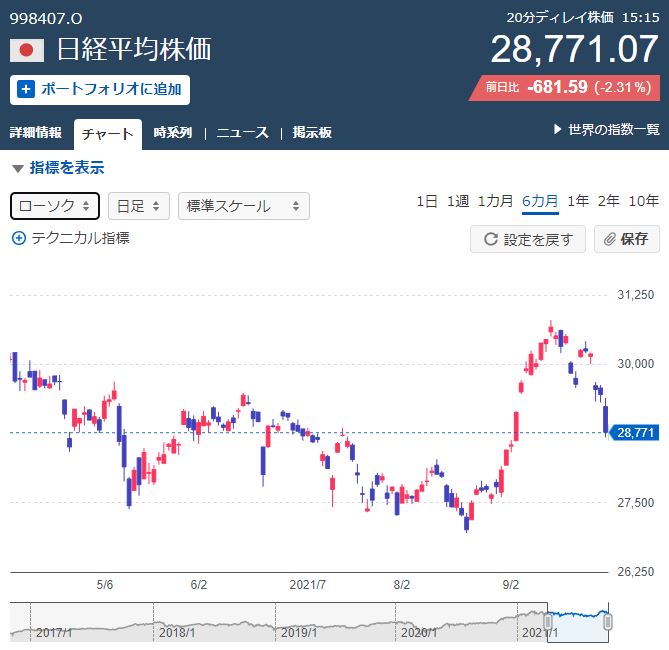
Task: Click plus icon on ポートフォリオに追加
Action: pos(26,89)
